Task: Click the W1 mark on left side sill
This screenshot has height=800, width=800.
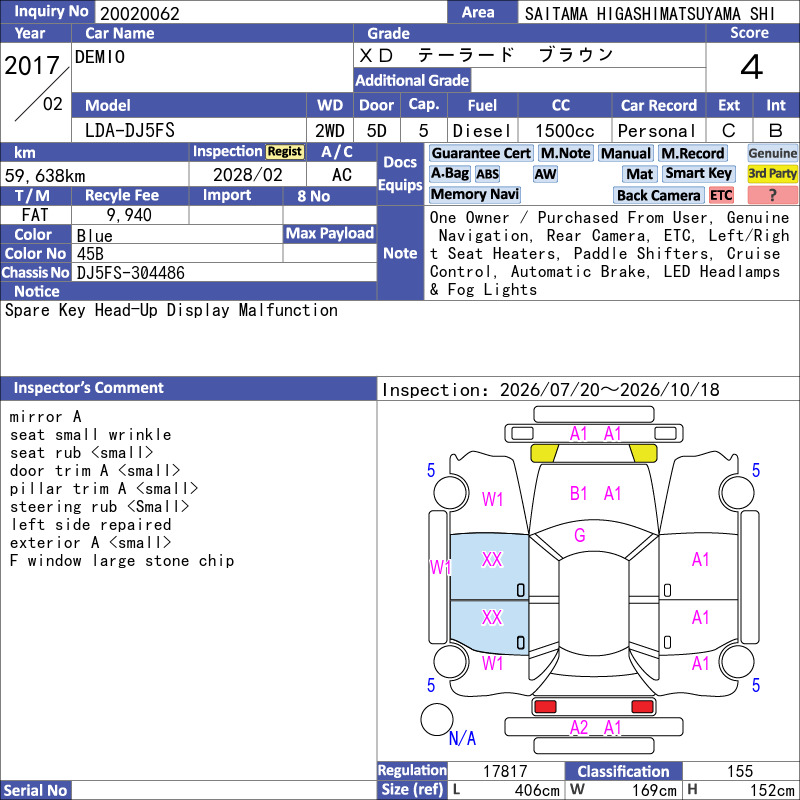Action: 440,567
